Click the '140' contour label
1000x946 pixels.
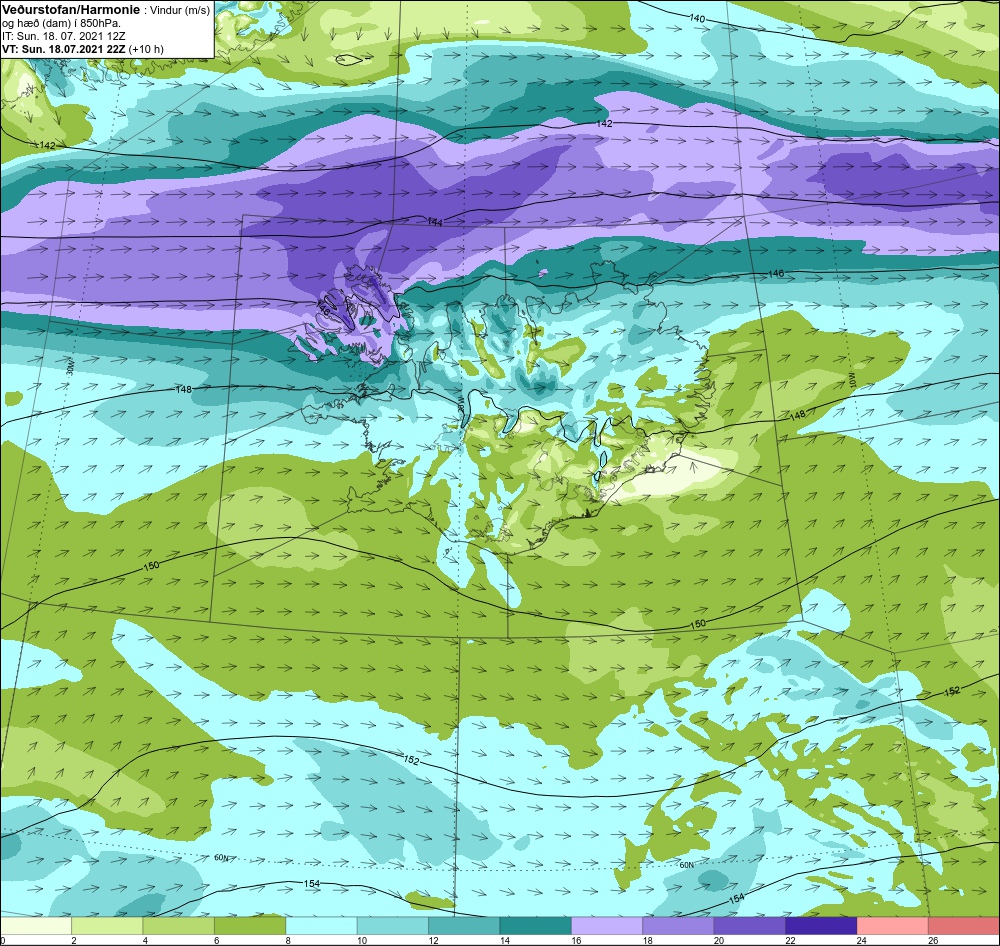(697, 18)
